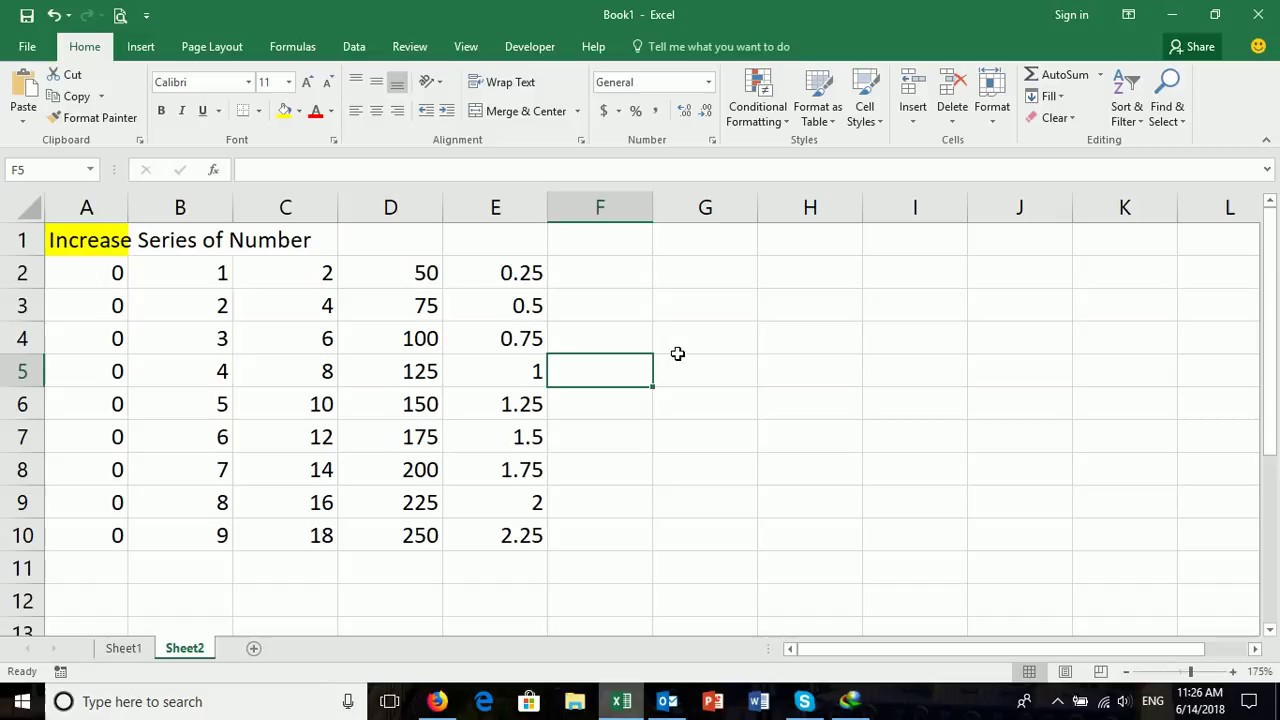Image resolution: width=1280 pixels, height=720 pixels.
Task: Click the Insert Function fx icon
Action: coord(213,170)
